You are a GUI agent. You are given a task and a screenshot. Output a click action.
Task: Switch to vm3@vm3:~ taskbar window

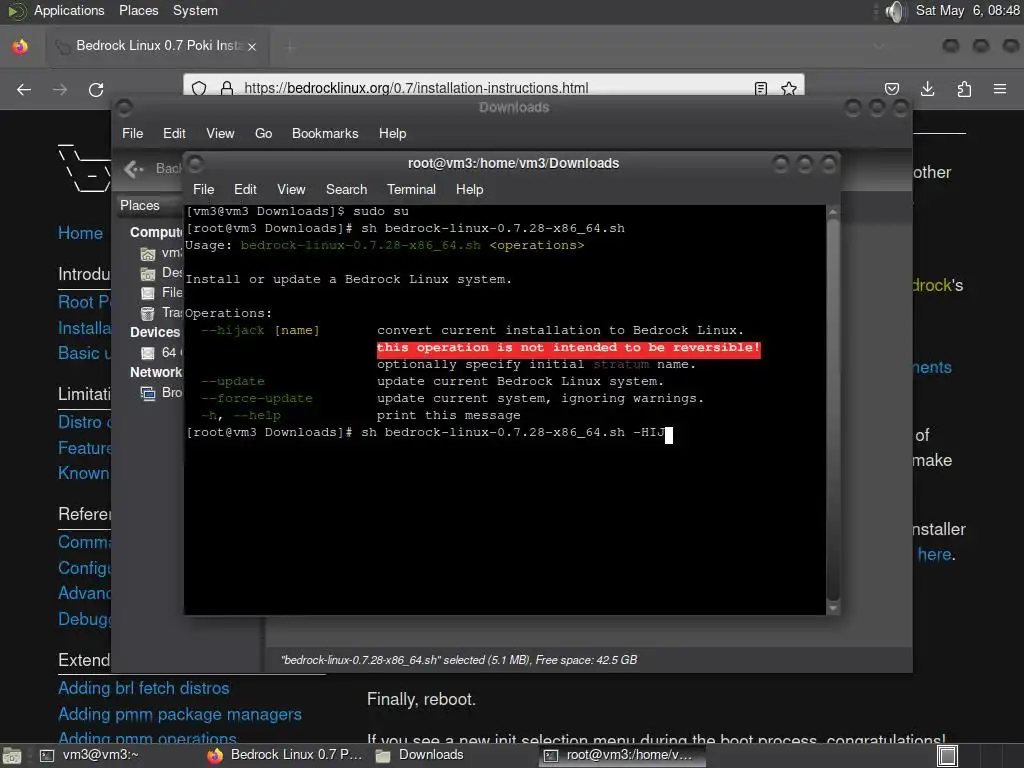pyautogui.click(x=90, y=755)
